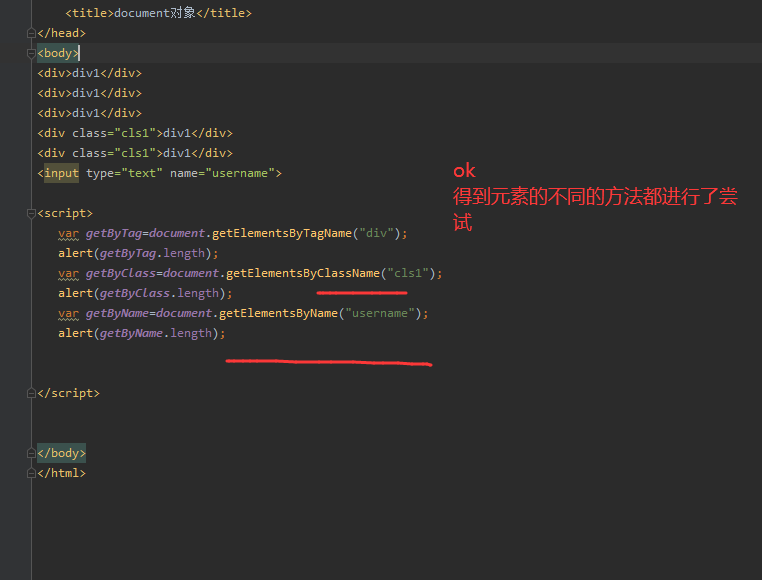The image size is (762, 580).
Task: Click the "username" value in the input tag
Action: click(240, 173)
